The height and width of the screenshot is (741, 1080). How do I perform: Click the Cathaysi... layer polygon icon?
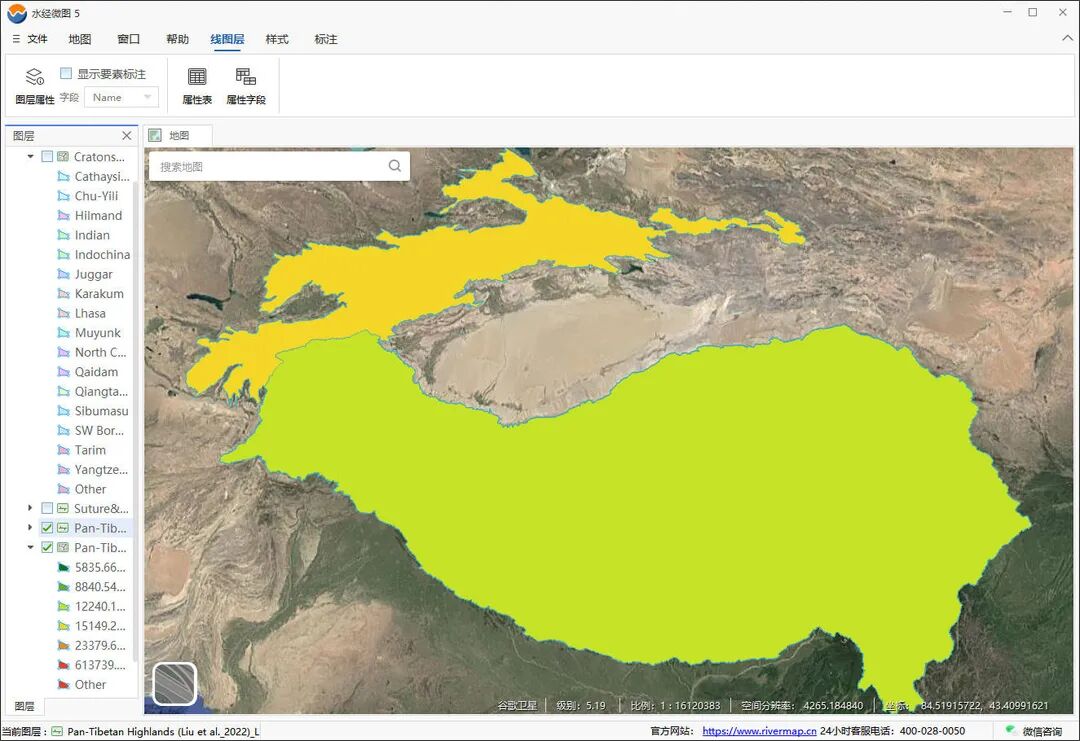tap(63, 176)
